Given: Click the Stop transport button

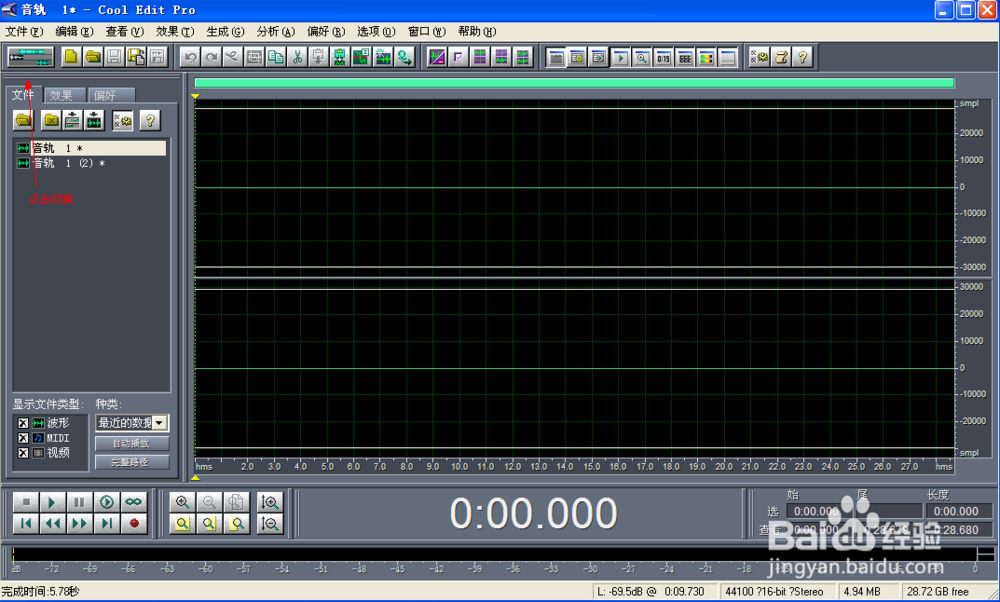Looking at the screenshot, I should (26, 502).
